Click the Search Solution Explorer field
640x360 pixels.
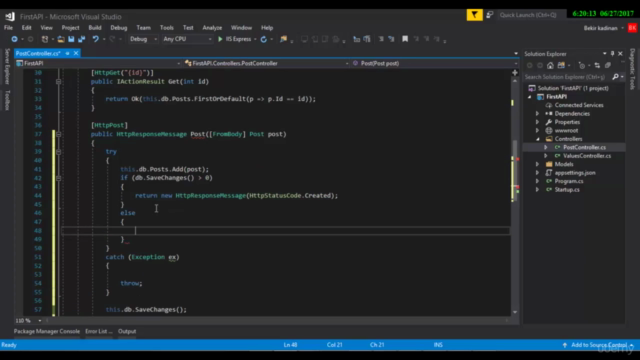(567, 77)
